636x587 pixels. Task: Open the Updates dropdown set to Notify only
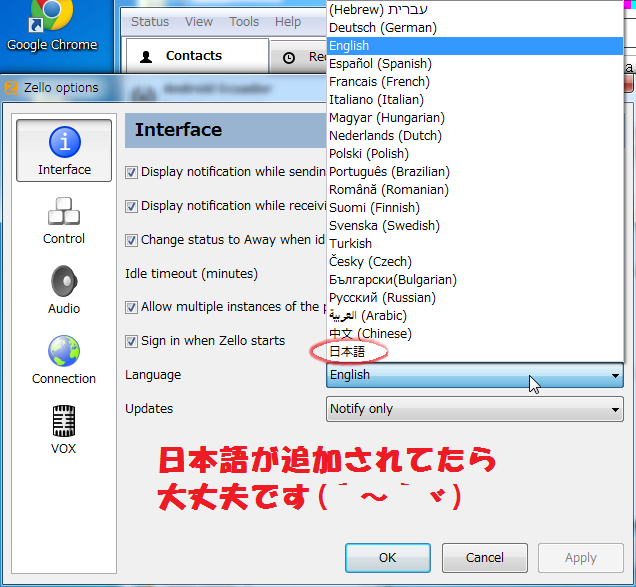(475, 409)
